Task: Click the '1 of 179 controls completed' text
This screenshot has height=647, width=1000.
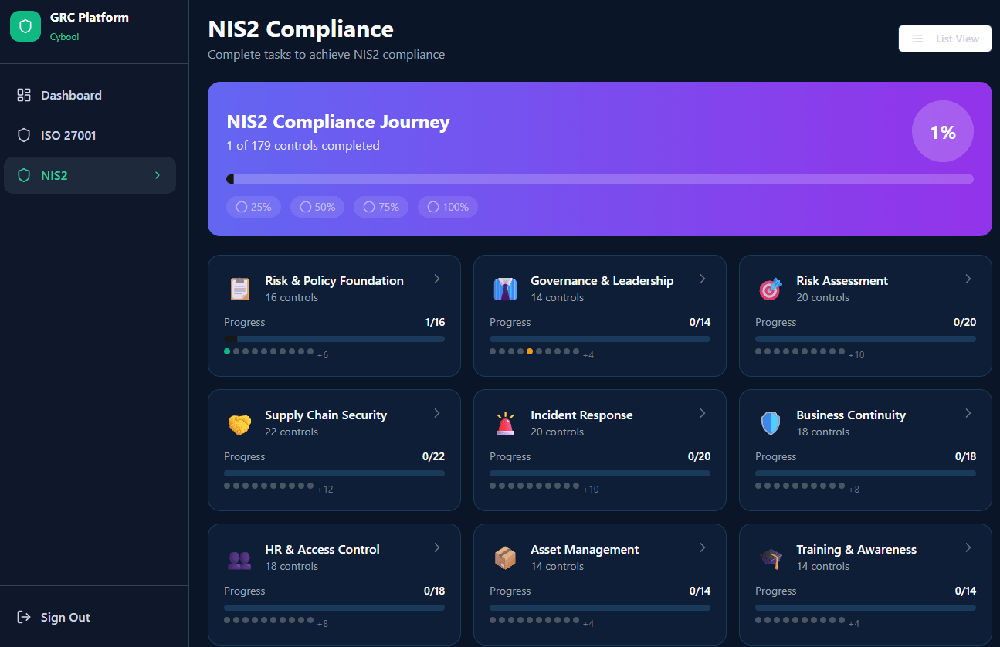Action: [303, 145]
